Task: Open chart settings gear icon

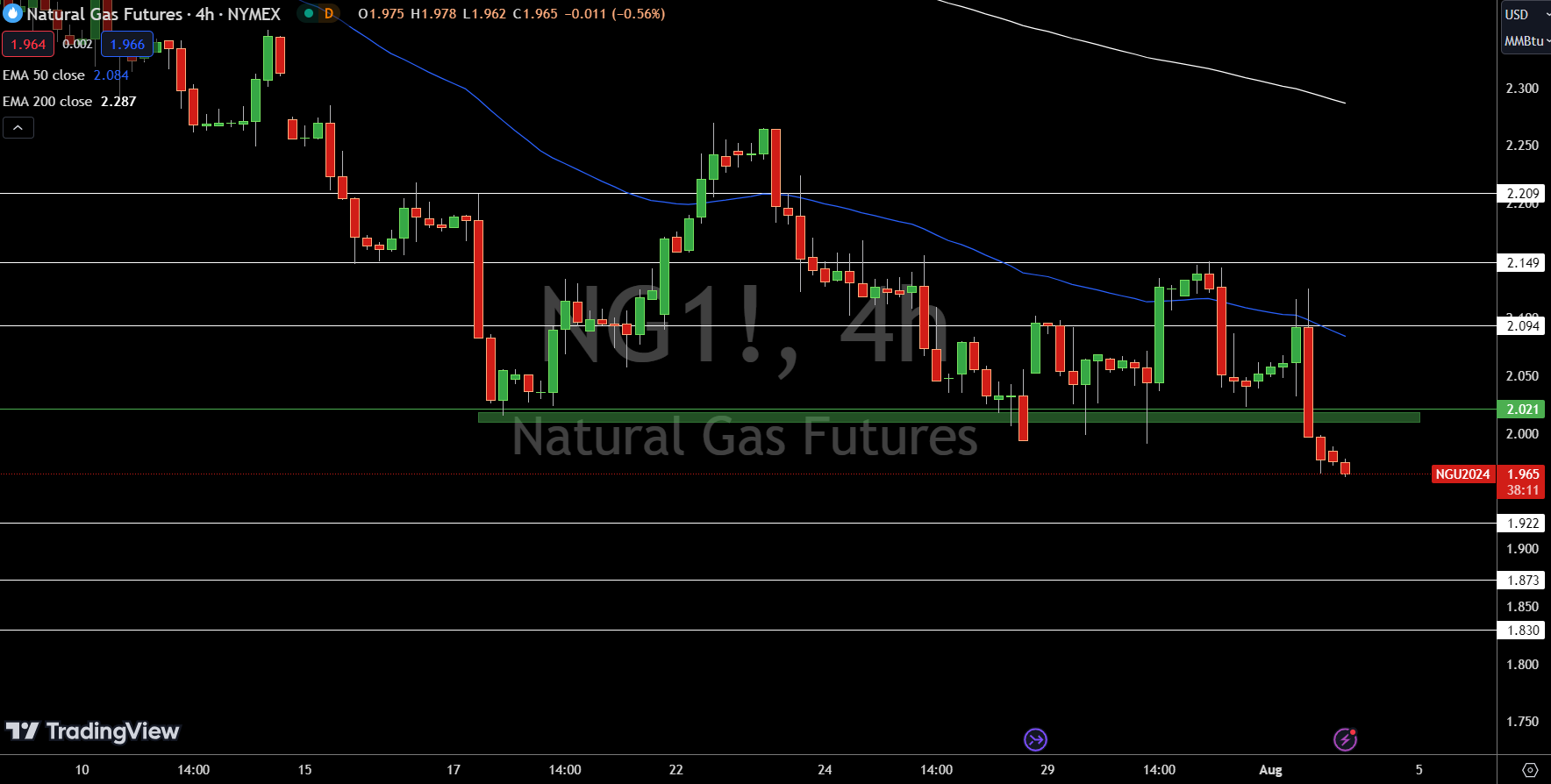Action: pyautogui.click(x=1530, y=770)
